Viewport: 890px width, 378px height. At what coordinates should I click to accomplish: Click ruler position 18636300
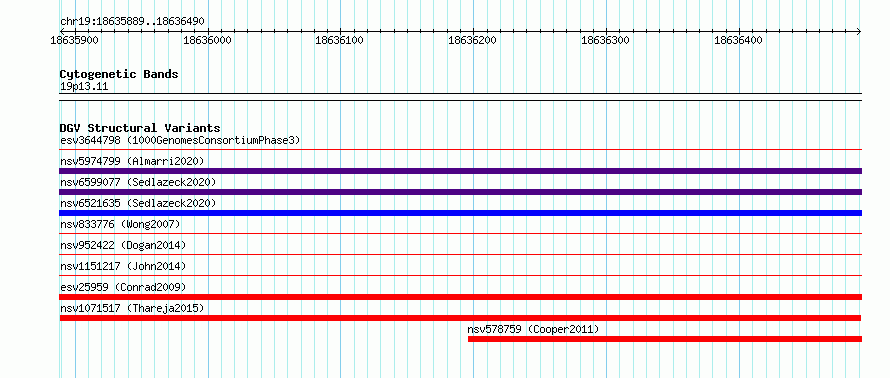point(606,40)
